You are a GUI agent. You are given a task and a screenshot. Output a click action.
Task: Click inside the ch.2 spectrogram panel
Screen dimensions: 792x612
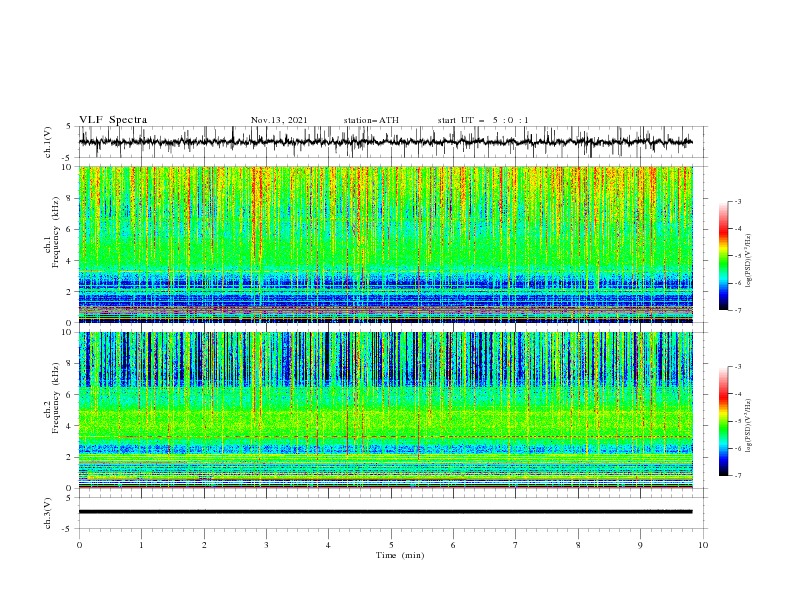click(385, 410)
